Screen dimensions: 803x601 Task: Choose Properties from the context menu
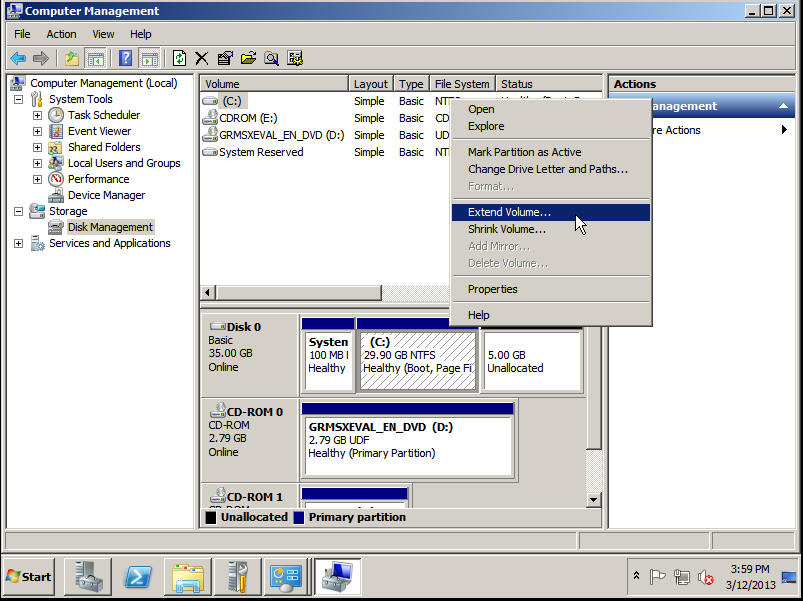click(551, 289)
